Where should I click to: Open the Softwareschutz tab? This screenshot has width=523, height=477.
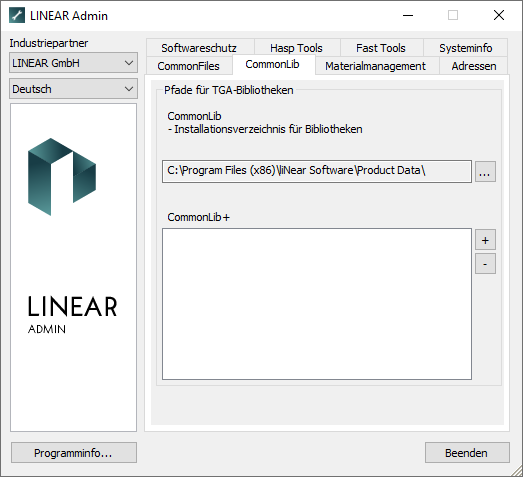pyautogui.click(x=200, y=48)
